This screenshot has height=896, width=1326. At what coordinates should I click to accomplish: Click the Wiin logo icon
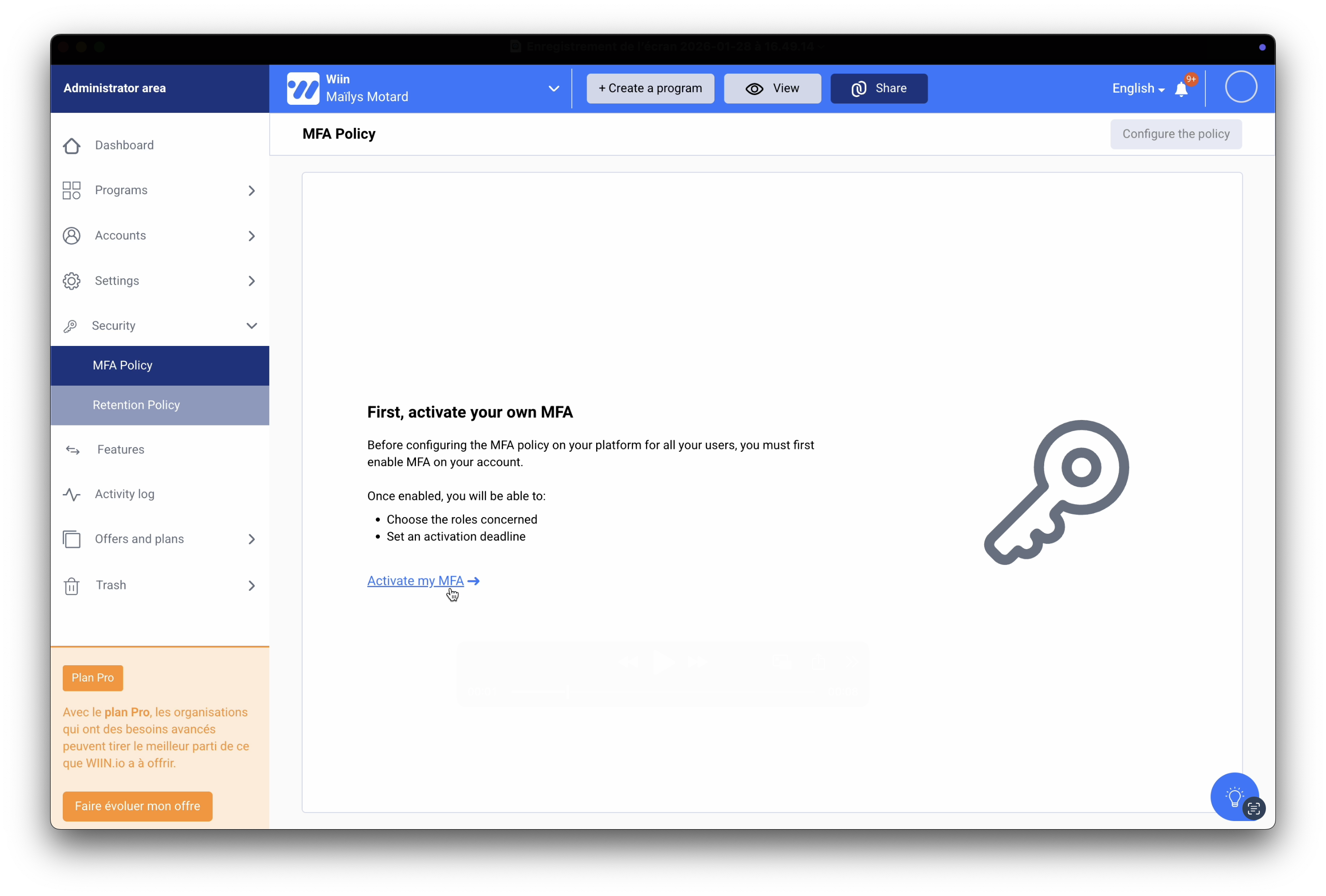(303, 89)
